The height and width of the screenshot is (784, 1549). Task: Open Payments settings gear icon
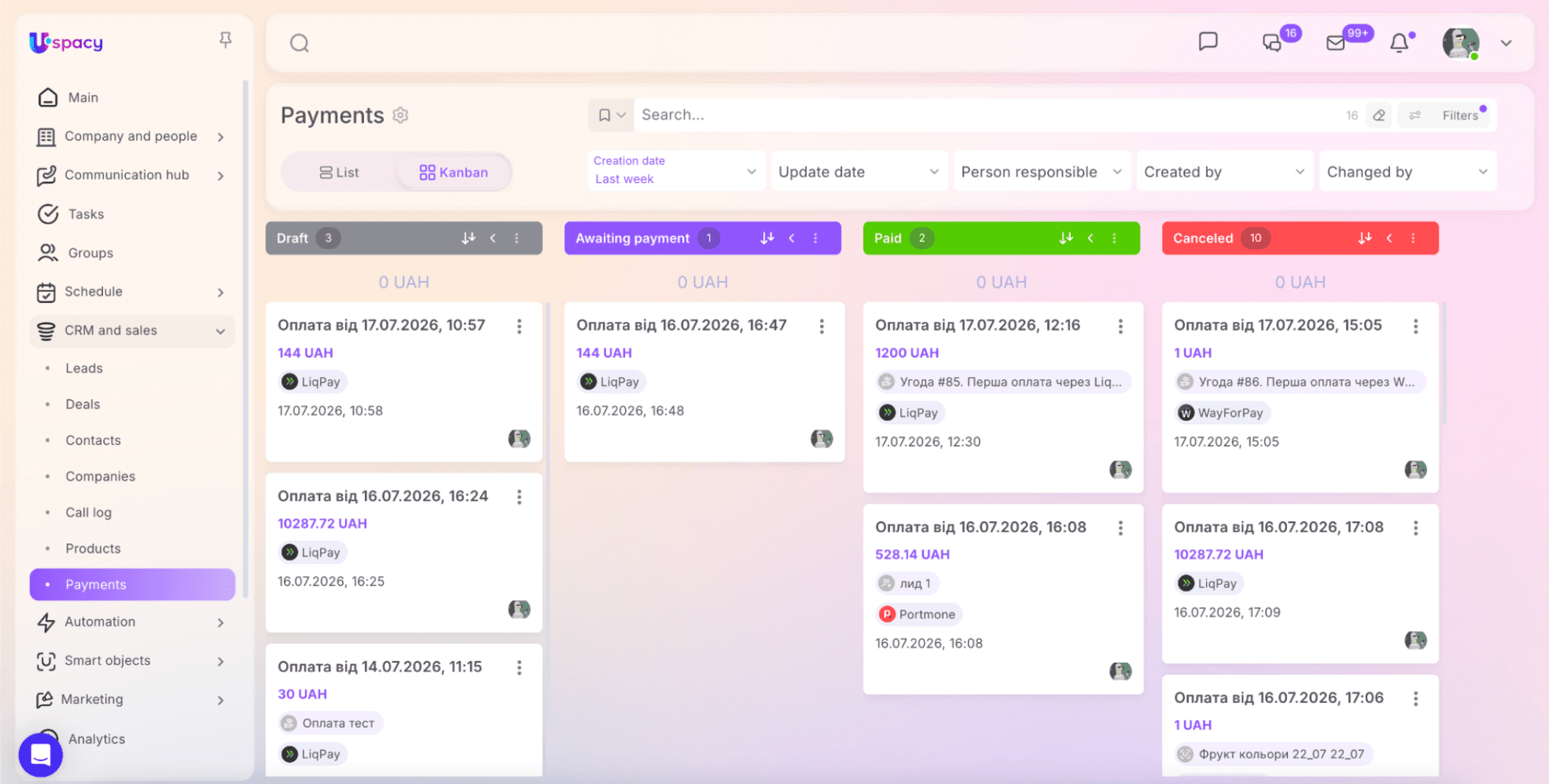(400, 115)
